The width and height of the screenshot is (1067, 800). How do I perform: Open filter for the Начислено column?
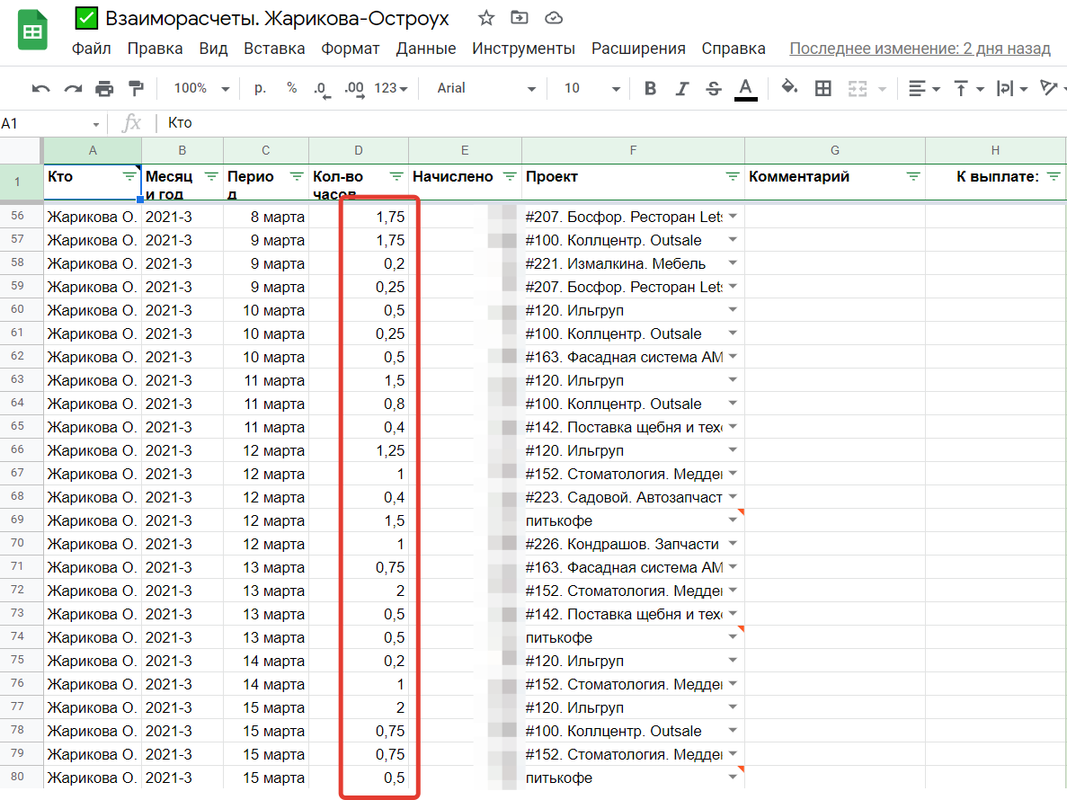[509, 177]
